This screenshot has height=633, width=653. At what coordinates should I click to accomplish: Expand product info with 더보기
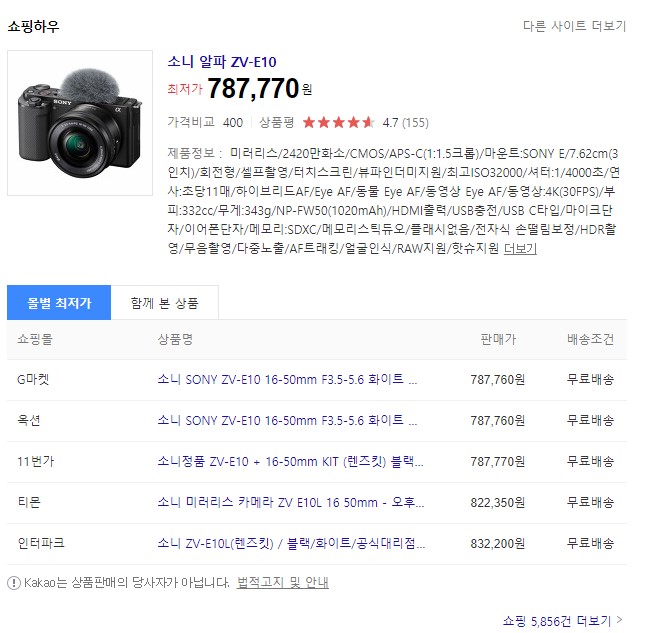[520, 249]
